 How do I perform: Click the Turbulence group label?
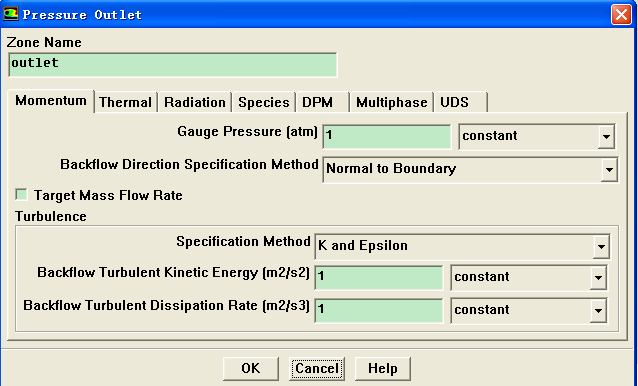click(51, 216)
